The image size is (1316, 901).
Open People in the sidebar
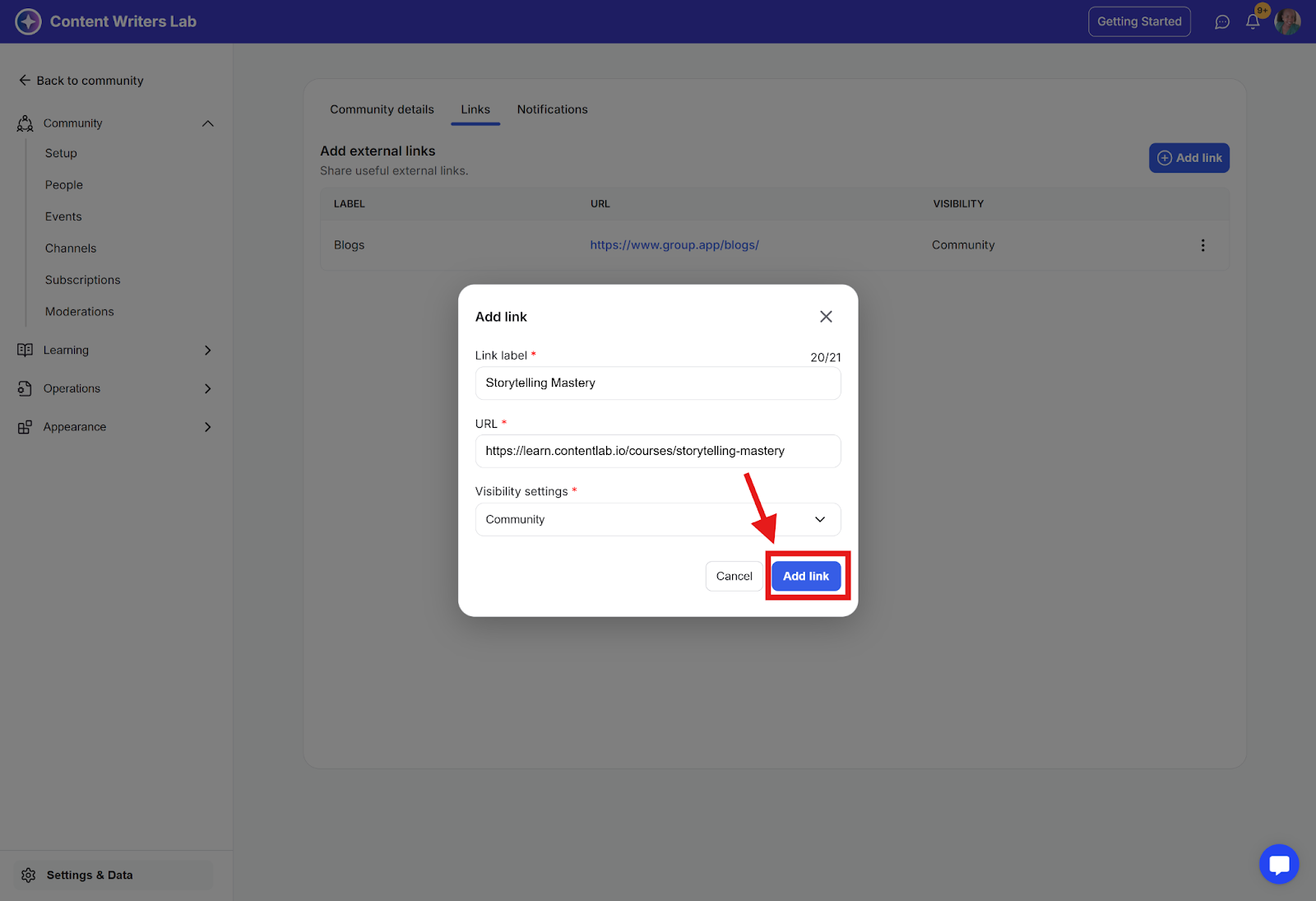(x=64, y=185)
